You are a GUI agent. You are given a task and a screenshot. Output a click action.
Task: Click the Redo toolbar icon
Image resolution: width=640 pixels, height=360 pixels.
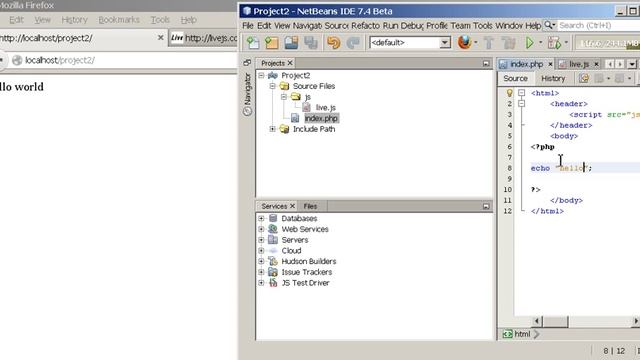coord(353,42)
